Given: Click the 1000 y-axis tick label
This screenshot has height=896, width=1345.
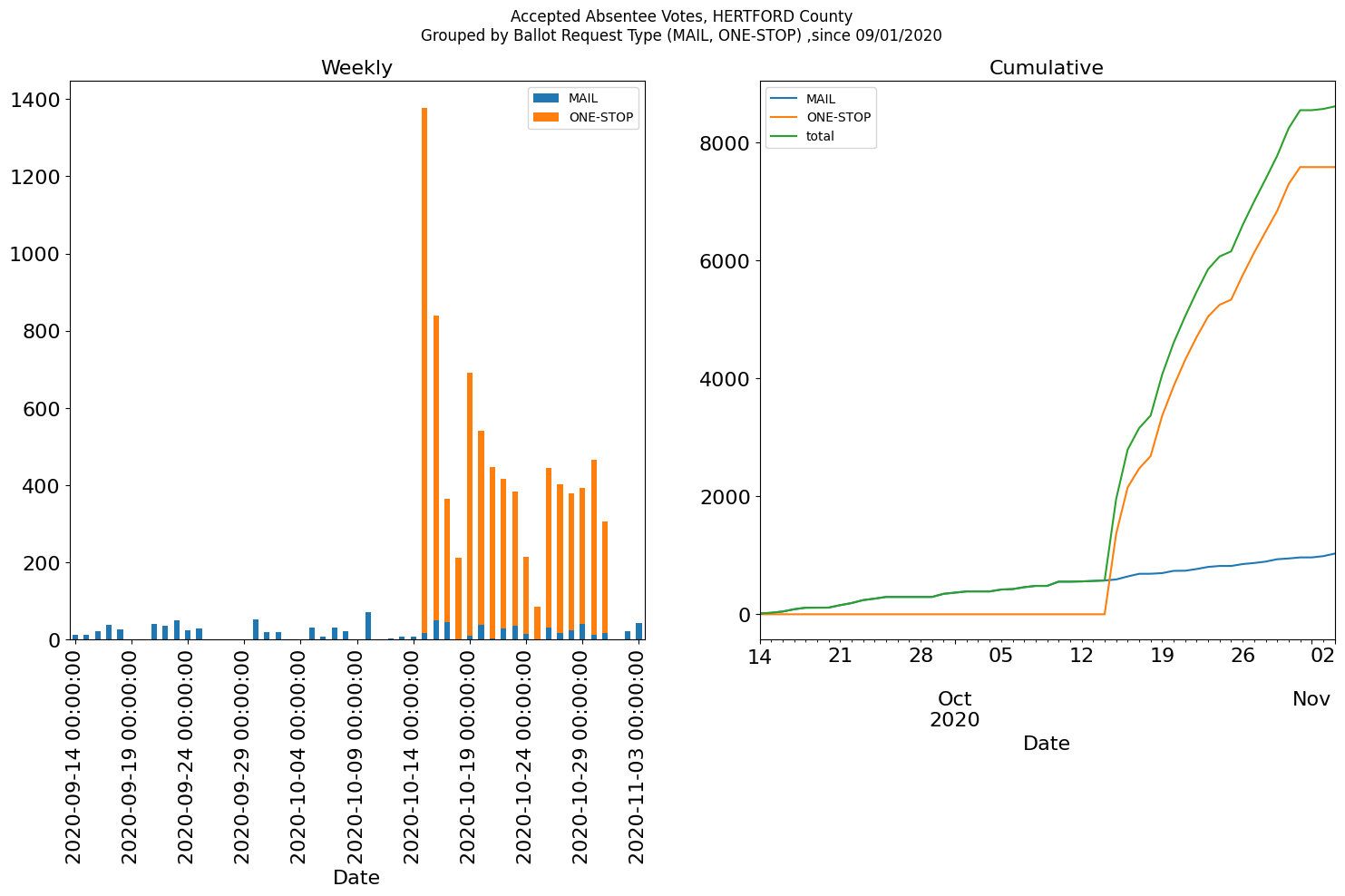Looking at the screenshot, I should coord(35,254).
